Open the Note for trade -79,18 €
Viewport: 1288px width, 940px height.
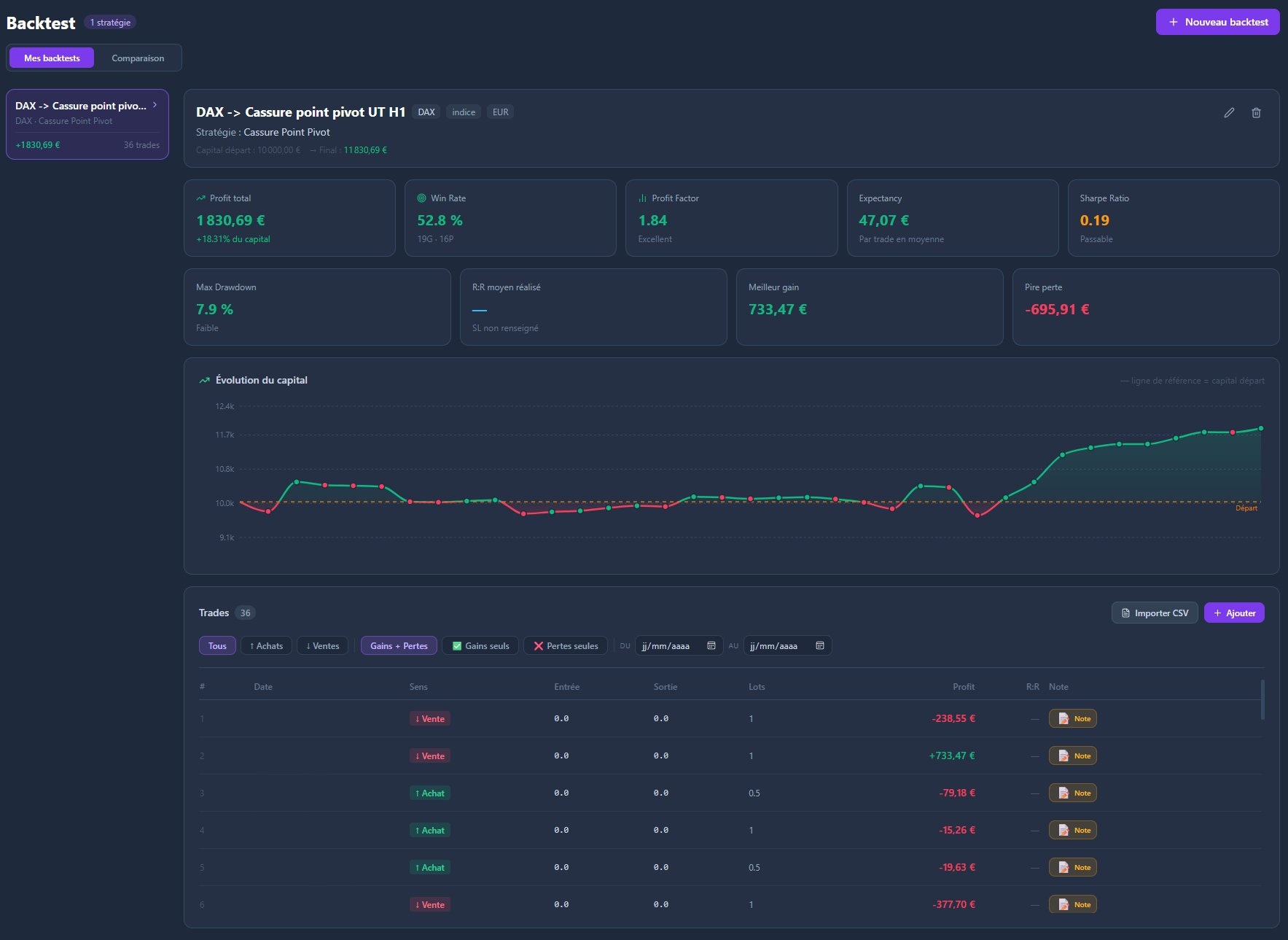(x=1072, y=793)
